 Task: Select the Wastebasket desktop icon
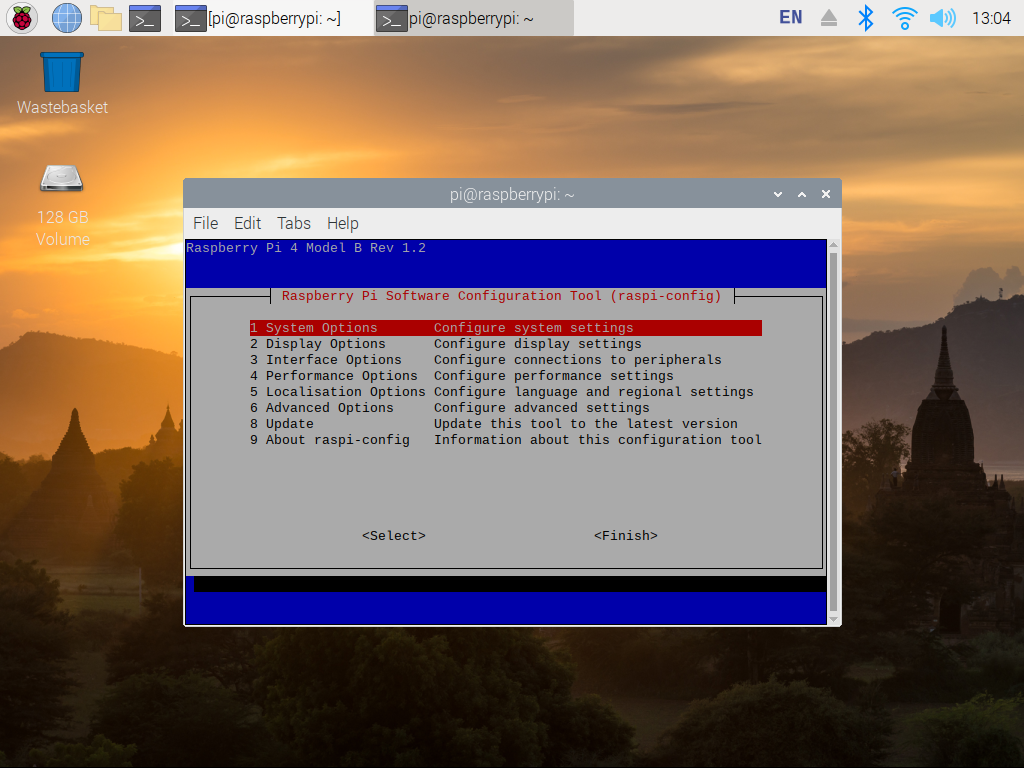[62, 84]
